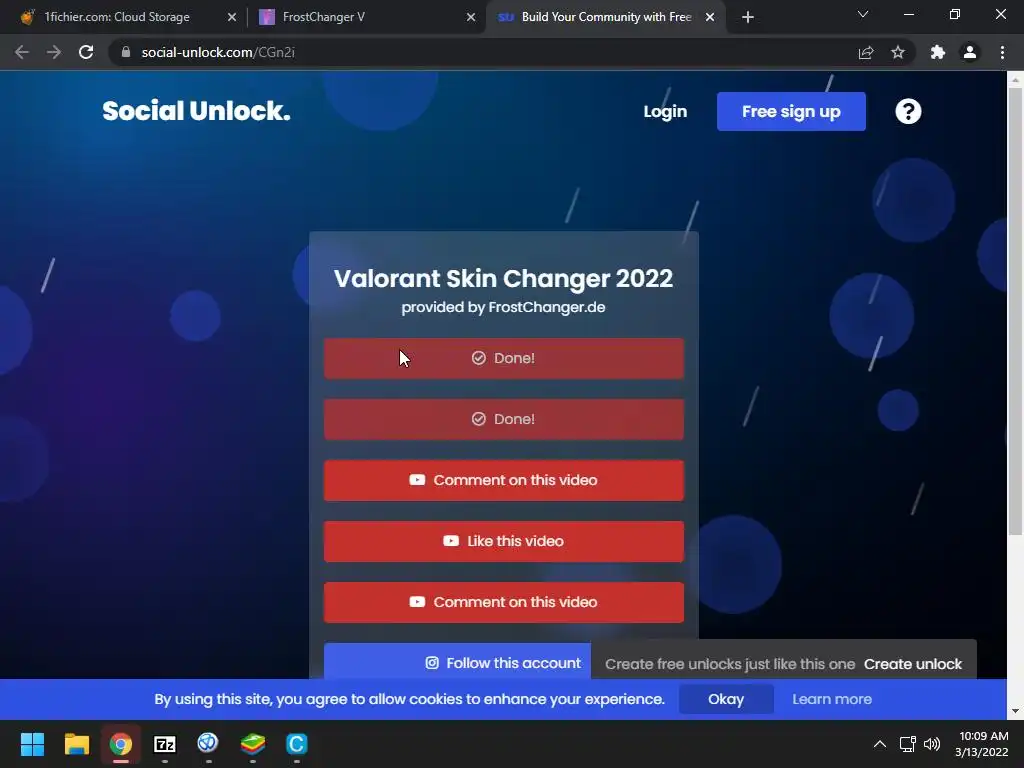Click the page vertical scrollbar

(x=1015, y=313)
